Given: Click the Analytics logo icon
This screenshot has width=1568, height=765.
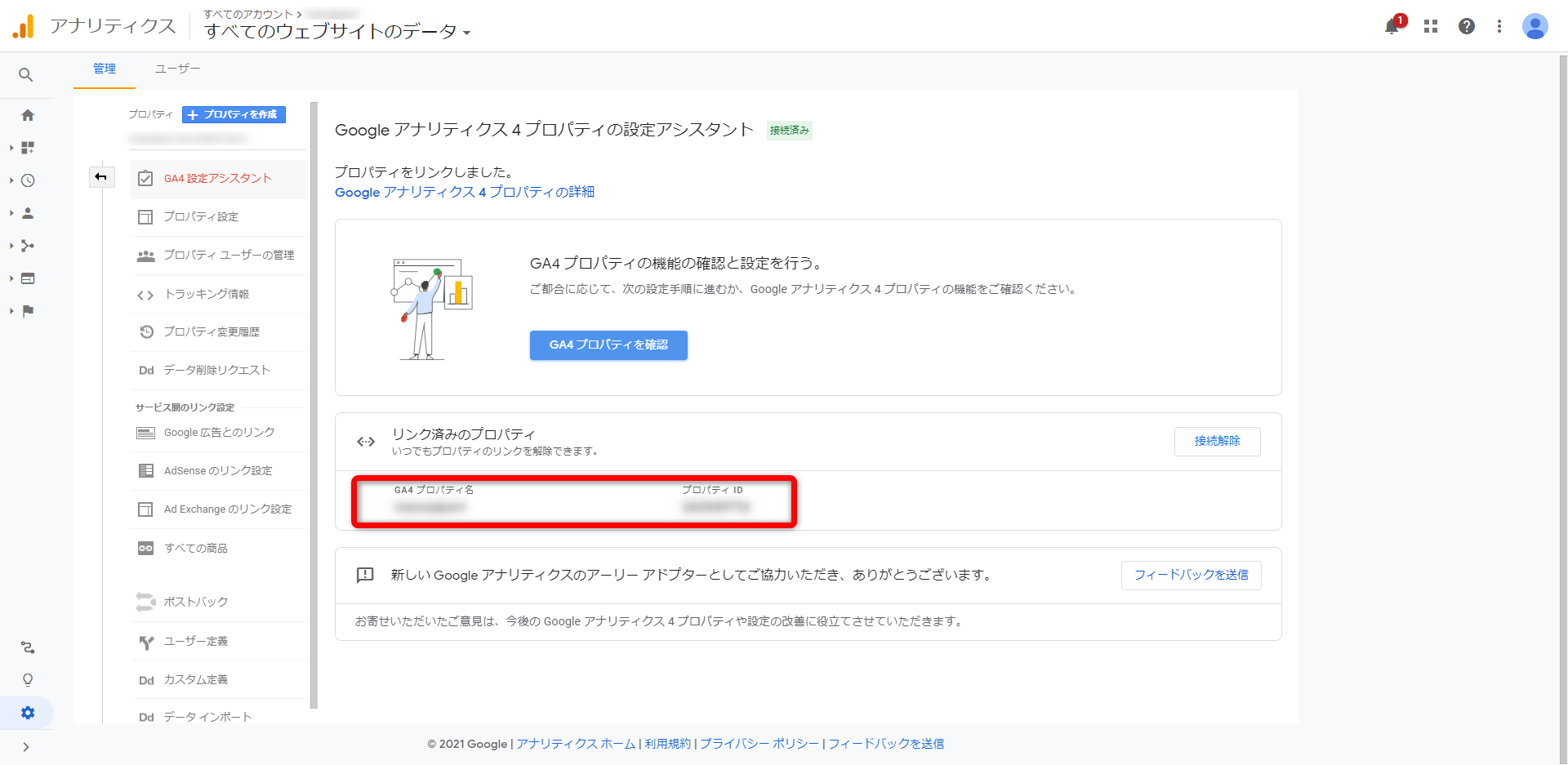Looking at the screenshot, I should click(24, 26).
